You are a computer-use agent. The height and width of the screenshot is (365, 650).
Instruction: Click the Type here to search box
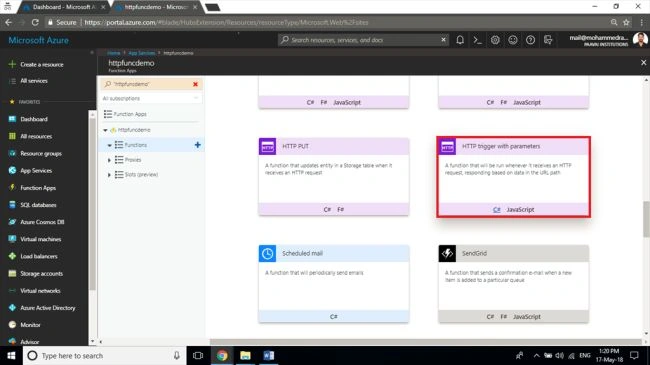pos(104,355)
